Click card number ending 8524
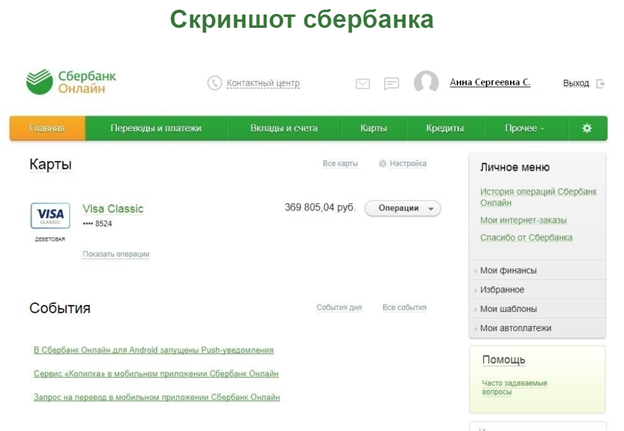Screen dimensions: 624x431 [98, 224]
